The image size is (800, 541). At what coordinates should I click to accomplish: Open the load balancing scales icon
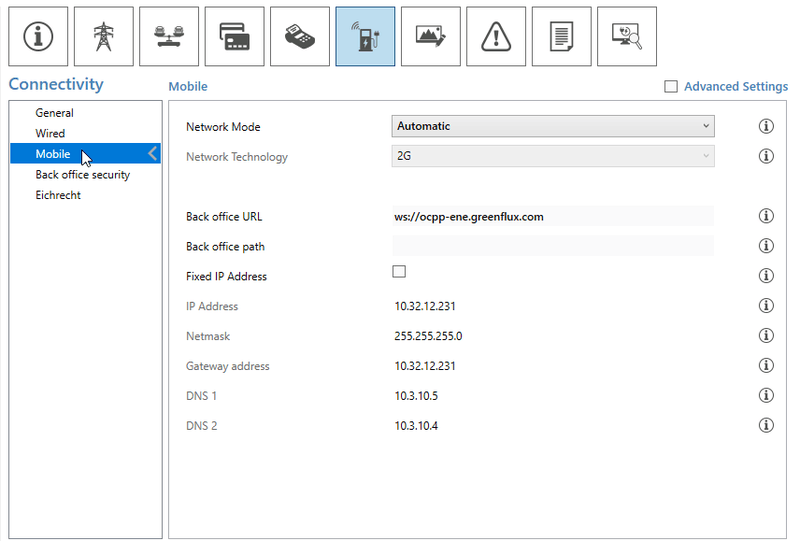coord(169,36)
